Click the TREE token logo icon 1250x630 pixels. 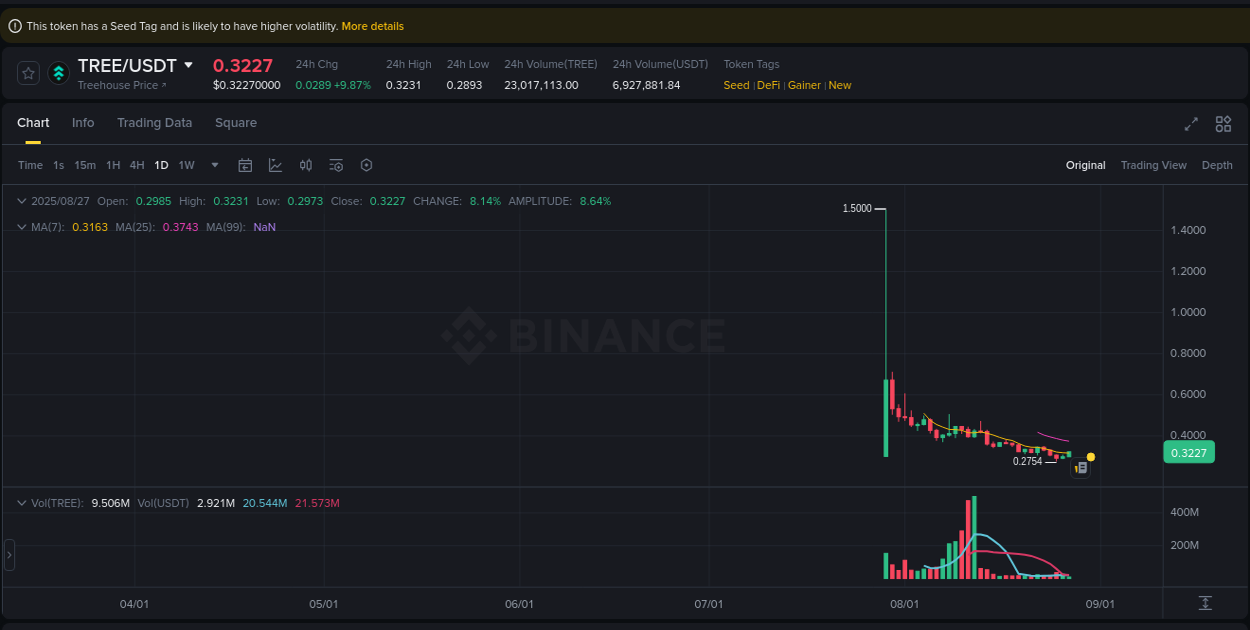[x=58, y=73]
